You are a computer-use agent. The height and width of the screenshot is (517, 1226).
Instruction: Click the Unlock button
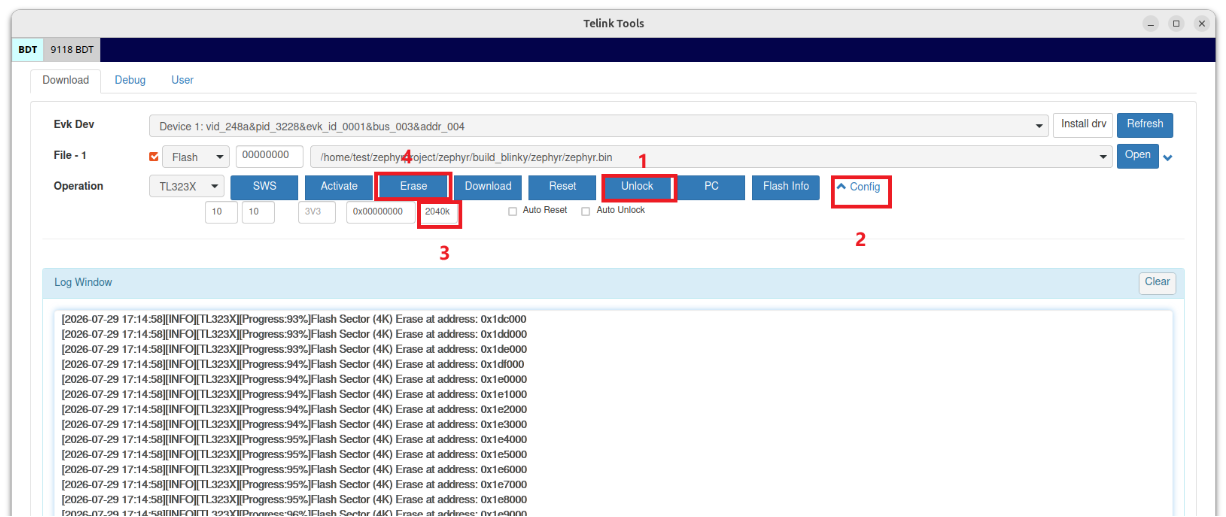(637, 187)
